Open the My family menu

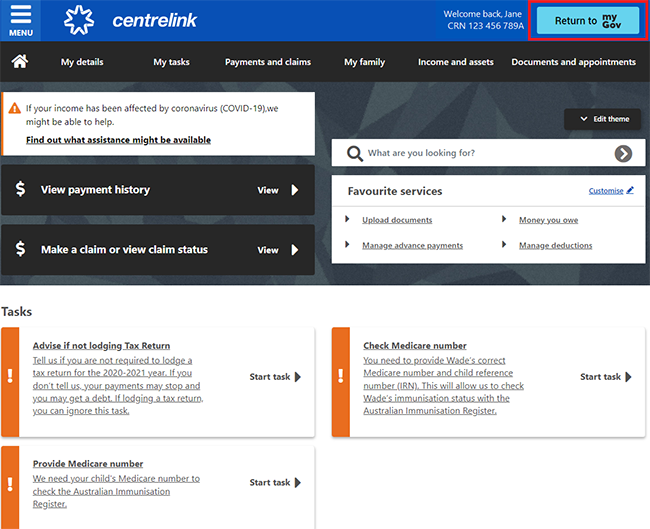pos(364,62)
